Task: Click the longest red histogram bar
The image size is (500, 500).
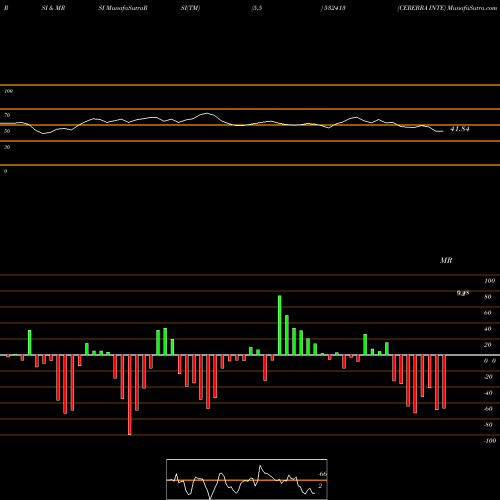Action: [x=130, y=395]
